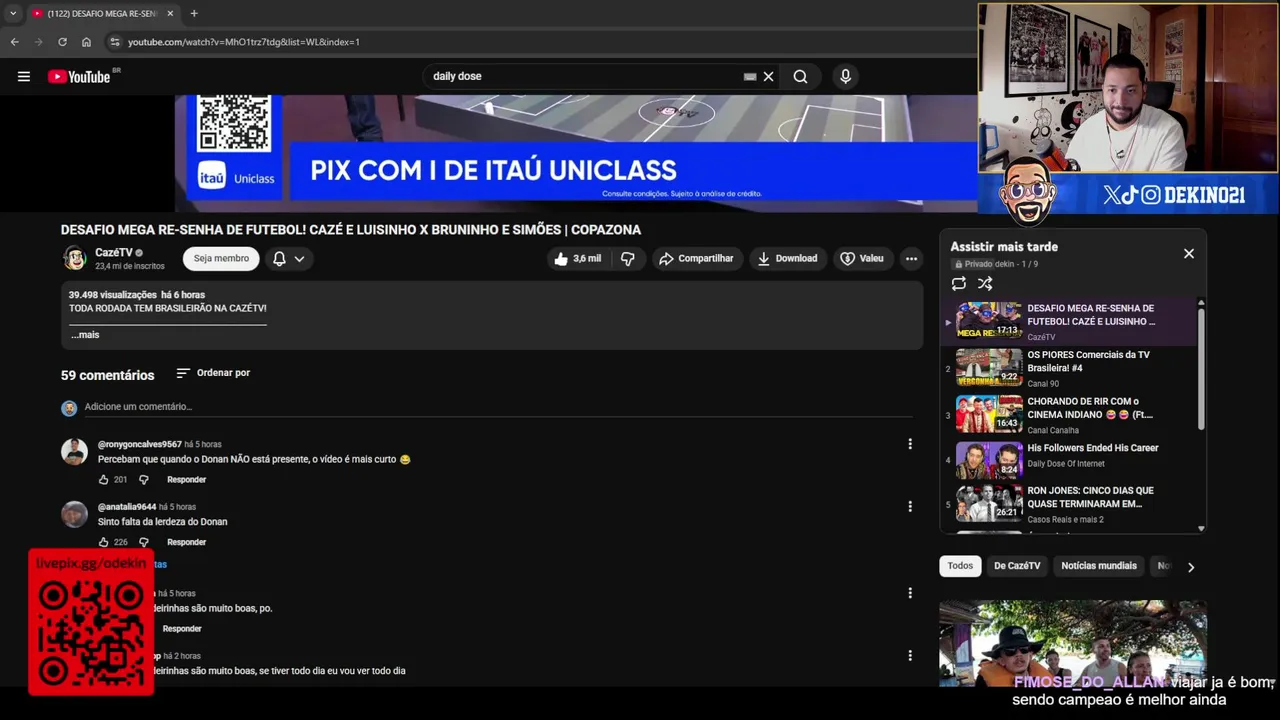This screenshot has width=1280, height=720.
Task: Reply to the @anatalia9644 comment
Action: (186, 542)
